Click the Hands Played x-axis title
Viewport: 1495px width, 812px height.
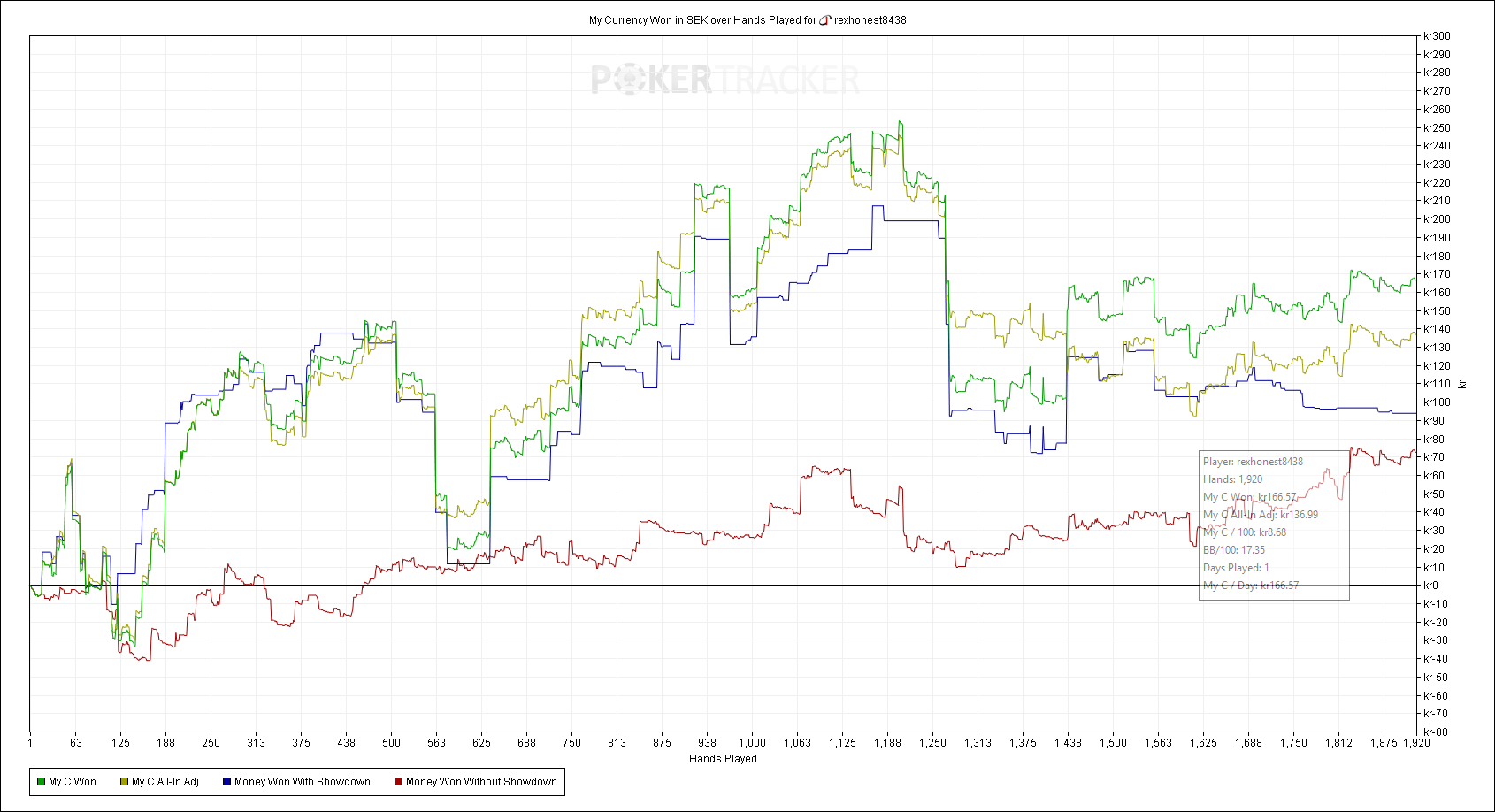(723, 759)
